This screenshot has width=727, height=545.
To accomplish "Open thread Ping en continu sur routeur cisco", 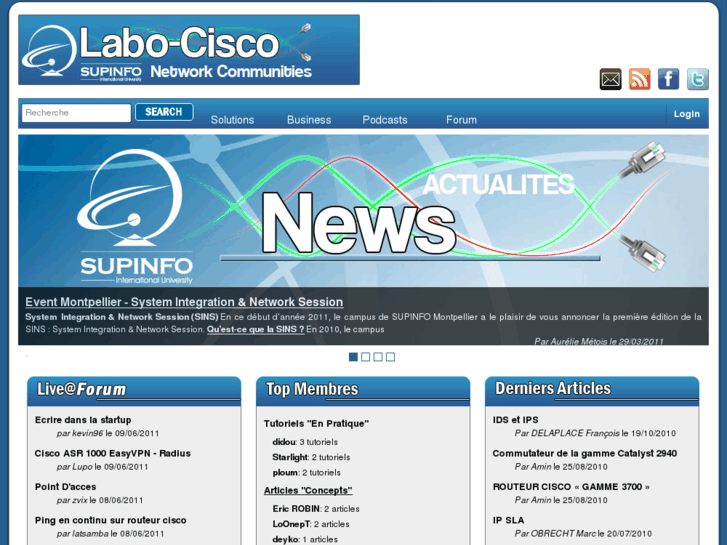I will point(111,520).
